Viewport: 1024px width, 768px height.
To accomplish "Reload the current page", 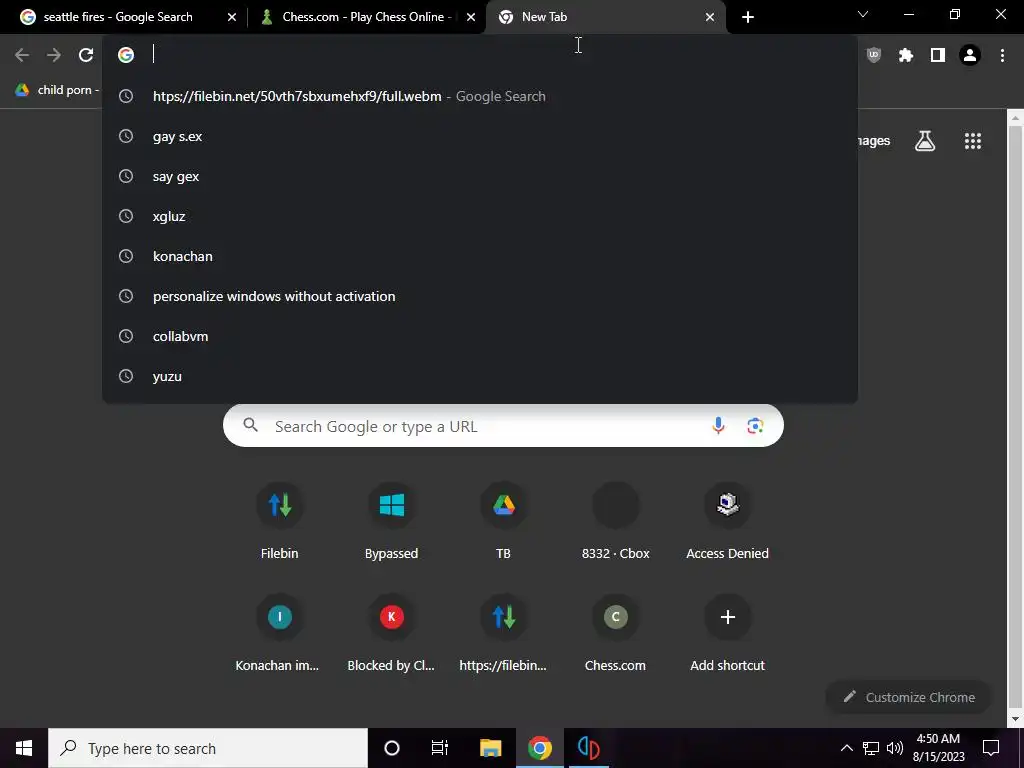I will click(86, 55).
